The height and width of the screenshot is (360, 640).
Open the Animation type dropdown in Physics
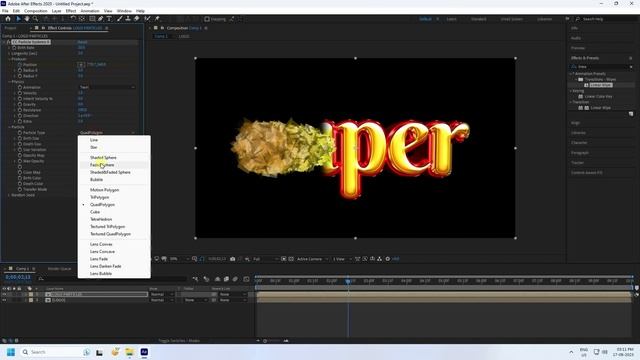(107, 87)
